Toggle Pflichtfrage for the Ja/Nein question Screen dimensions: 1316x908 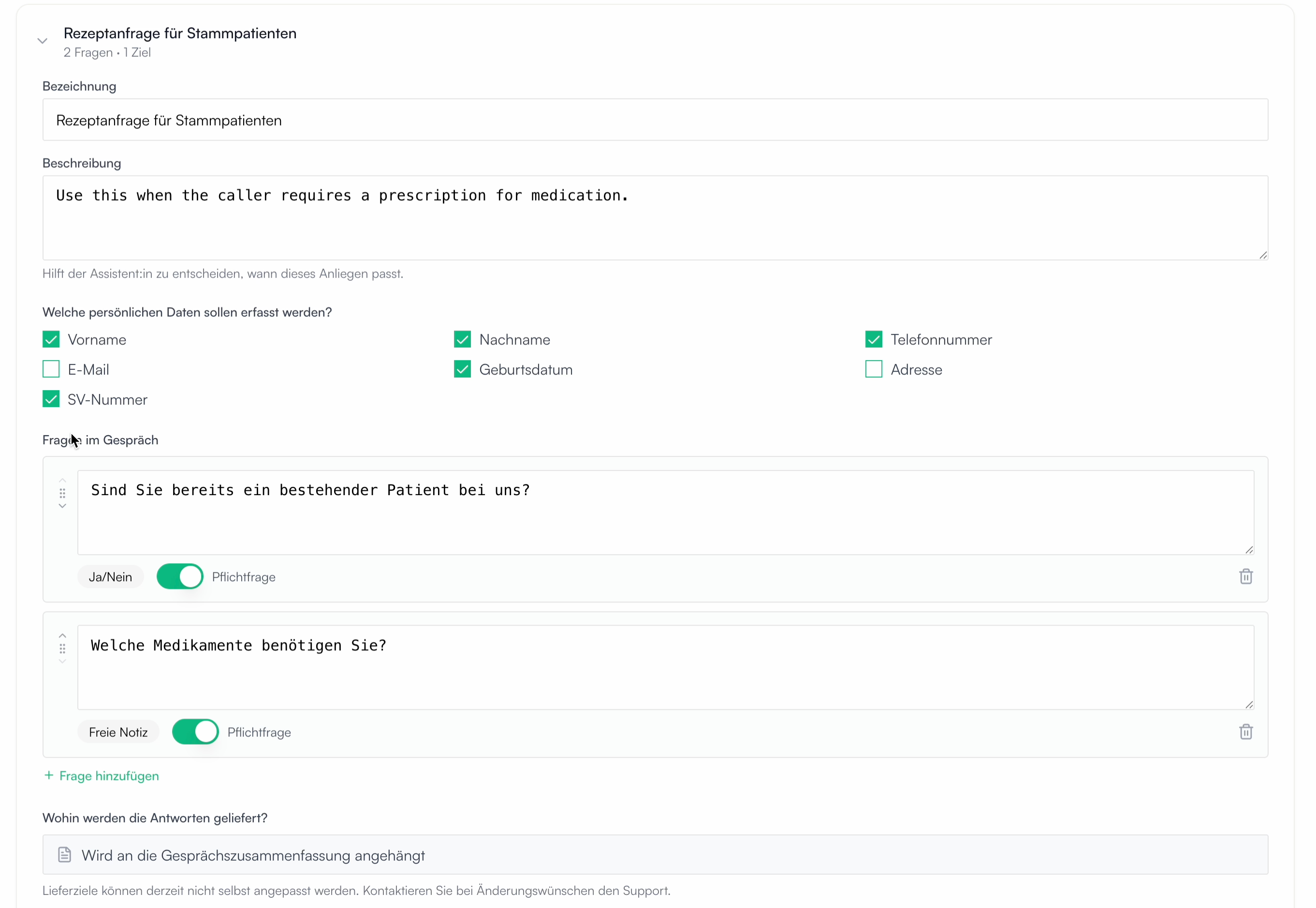tap(180, 577)
